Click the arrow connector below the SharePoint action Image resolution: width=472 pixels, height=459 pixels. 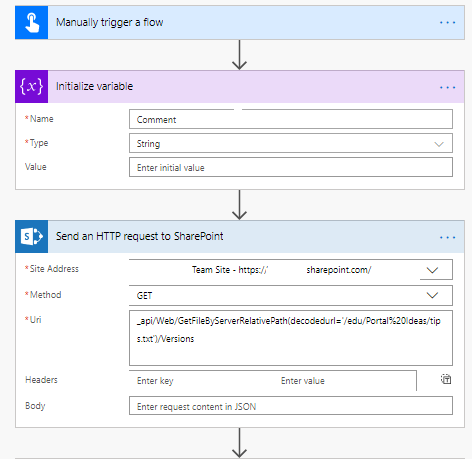(239, 443)
